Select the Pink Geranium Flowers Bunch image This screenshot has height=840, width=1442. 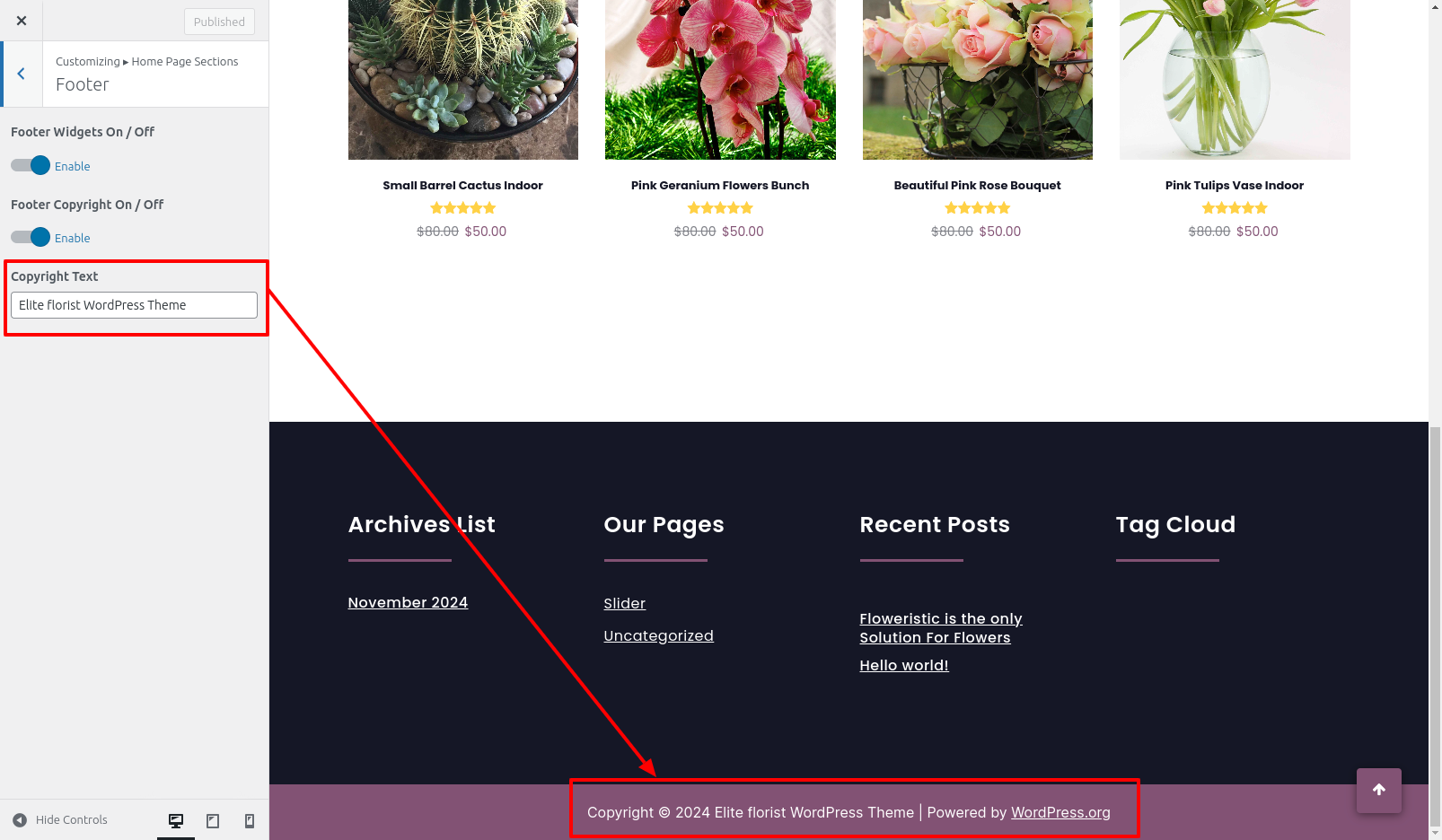[720, 79]
